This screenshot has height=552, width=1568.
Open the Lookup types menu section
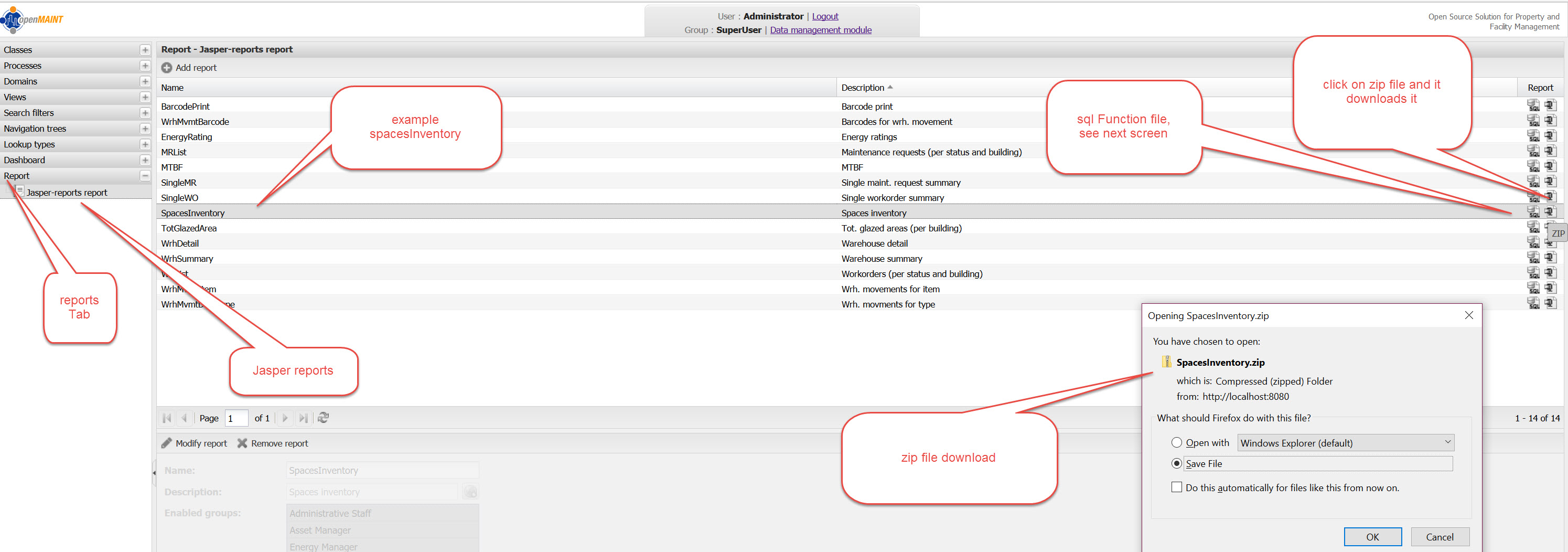tap(145, 144)
